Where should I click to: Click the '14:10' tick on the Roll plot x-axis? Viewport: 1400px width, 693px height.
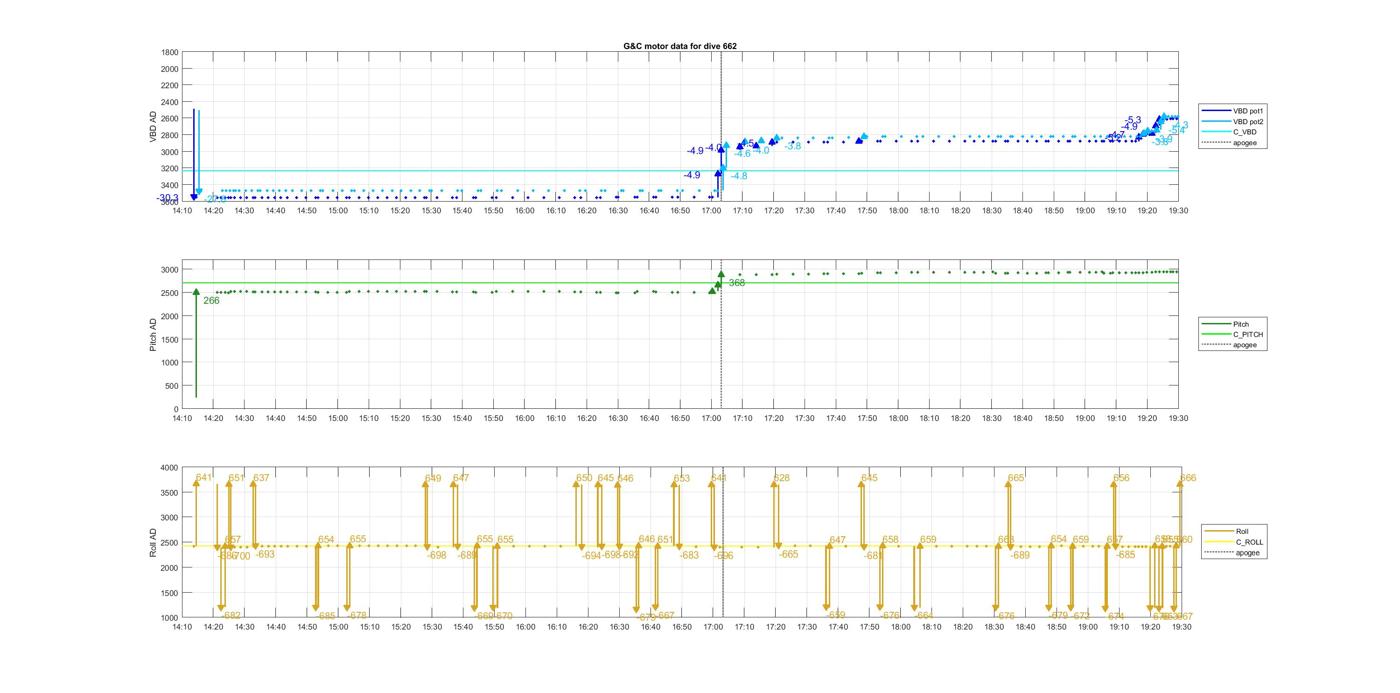click(x=182, y=627)
